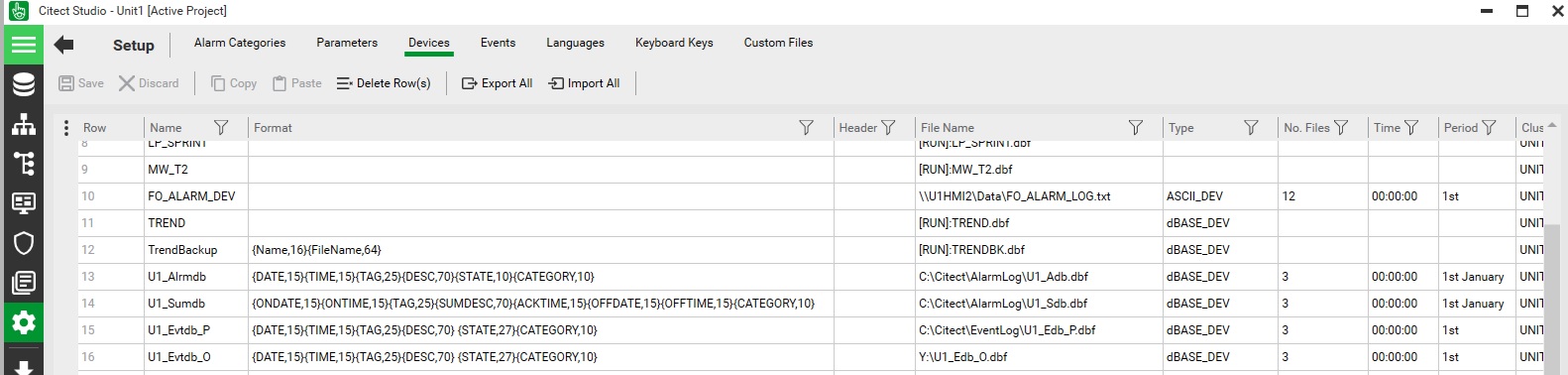Filter the Format column
The image size is (1568, 375).
806,128
